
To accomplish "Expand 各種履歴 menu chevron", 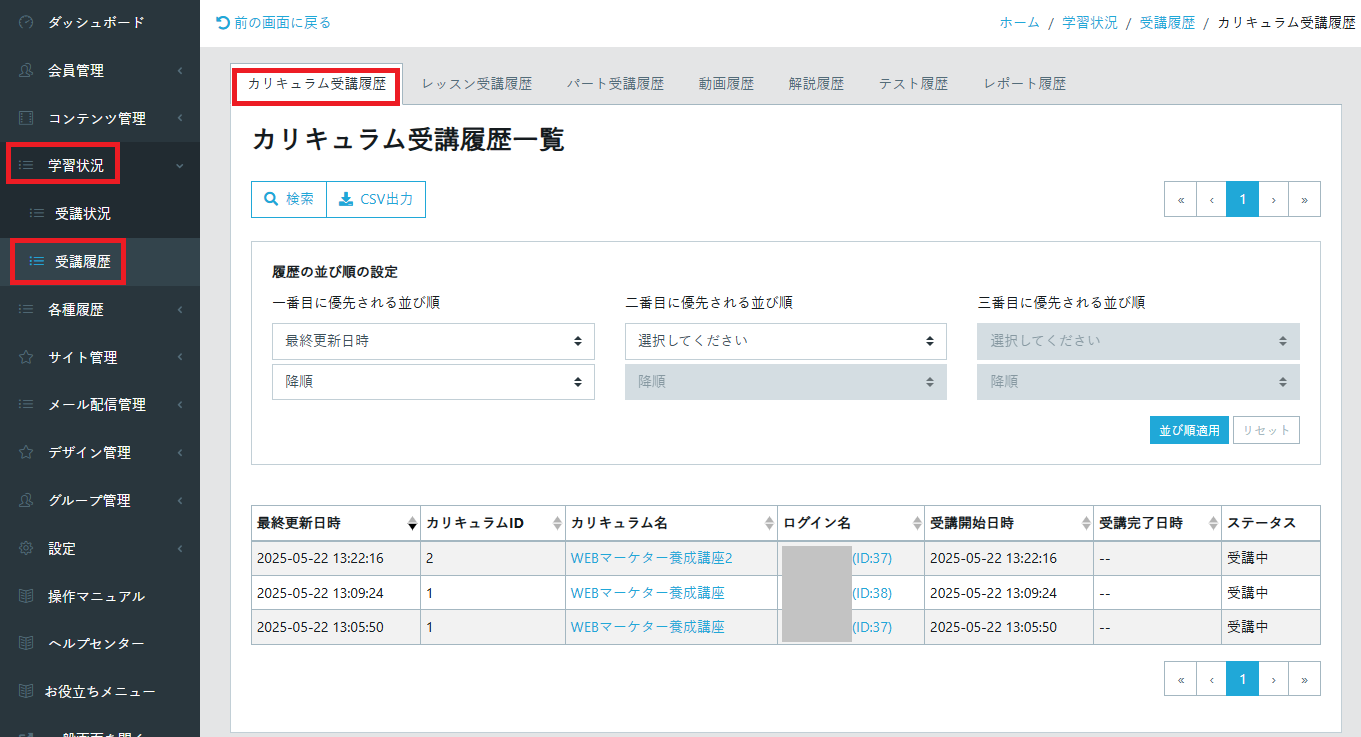I will pyautogui.click(x=179, y=309).
